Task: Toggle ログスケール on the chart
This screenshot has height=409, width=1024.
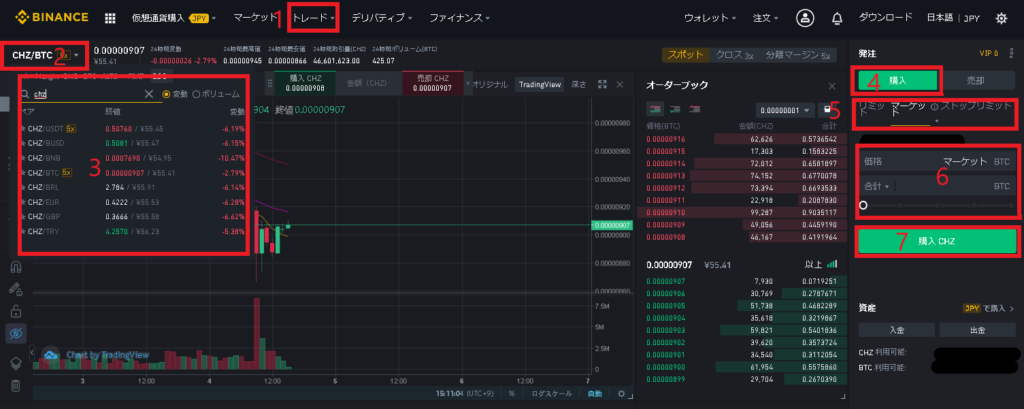Action: click(x=551, y=394)
